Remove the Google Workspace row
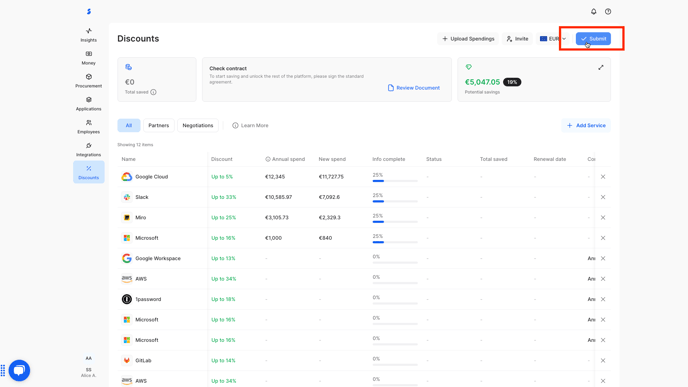This screenshot has width=688, height=387. 603,258
